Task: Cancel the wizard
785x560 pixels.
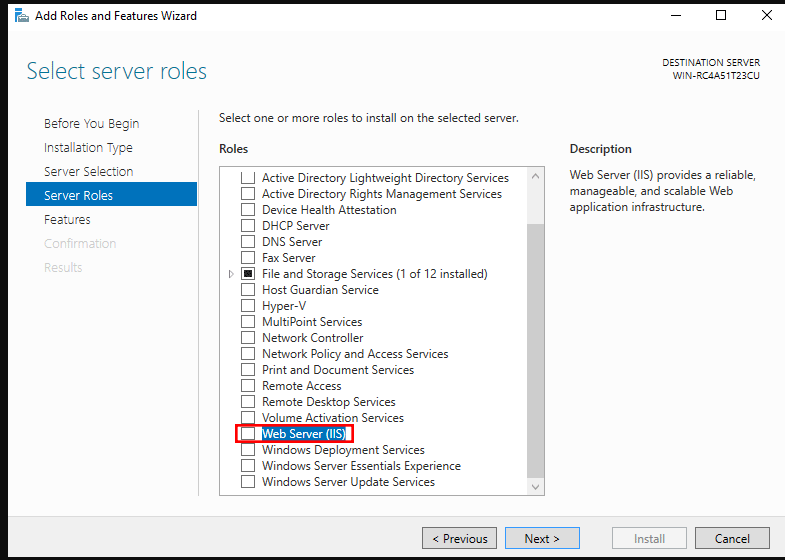Action: coord(732,538)
